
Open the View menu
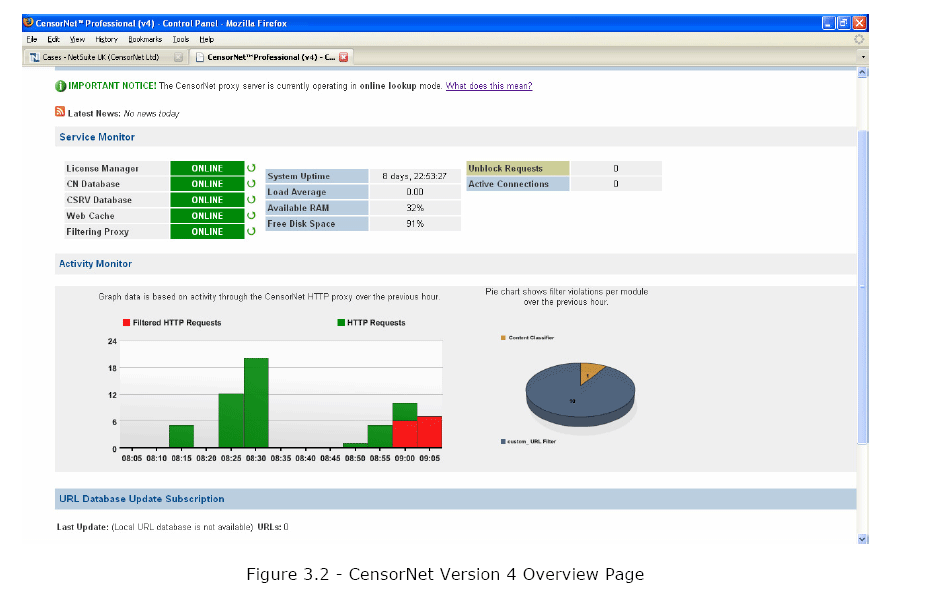click(x=78, y=40)
